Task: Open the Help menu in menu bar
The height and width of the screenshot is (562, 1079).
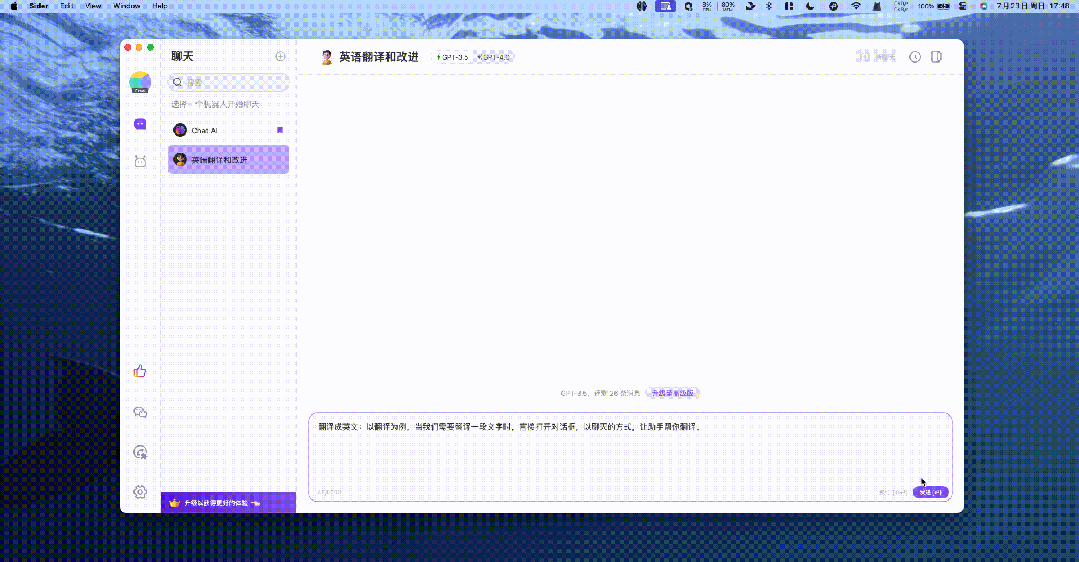Action: tap(160, 6)
